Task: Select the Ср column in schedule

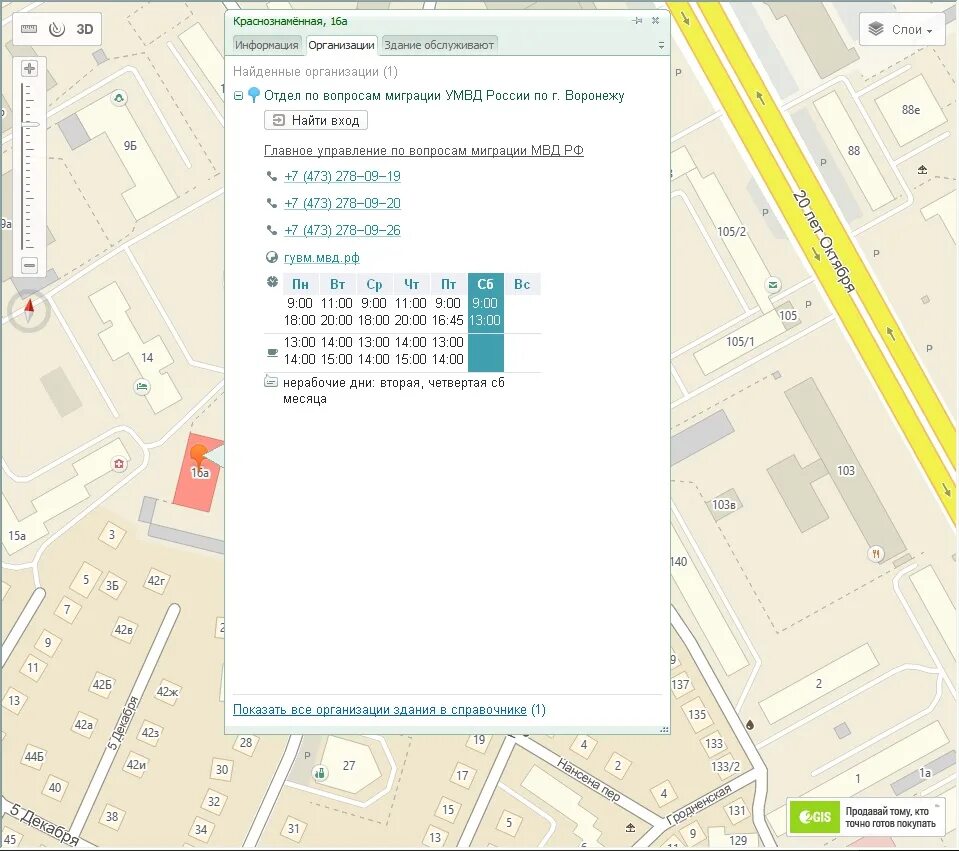Action: (x=374, y=284)
